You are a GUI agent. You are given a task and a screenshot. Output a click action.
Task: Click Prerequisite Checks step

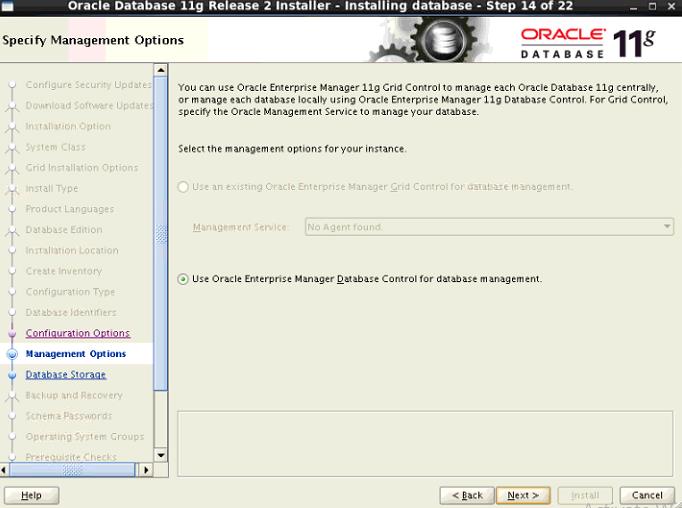pos(71,457)
